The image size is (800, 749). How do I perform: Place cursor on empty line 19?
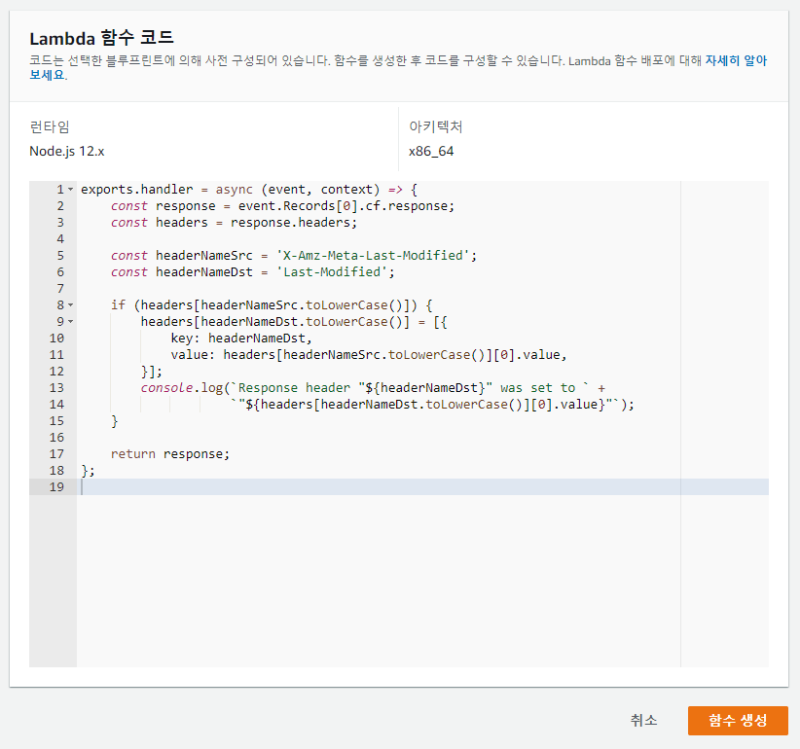tap(400, 487)
